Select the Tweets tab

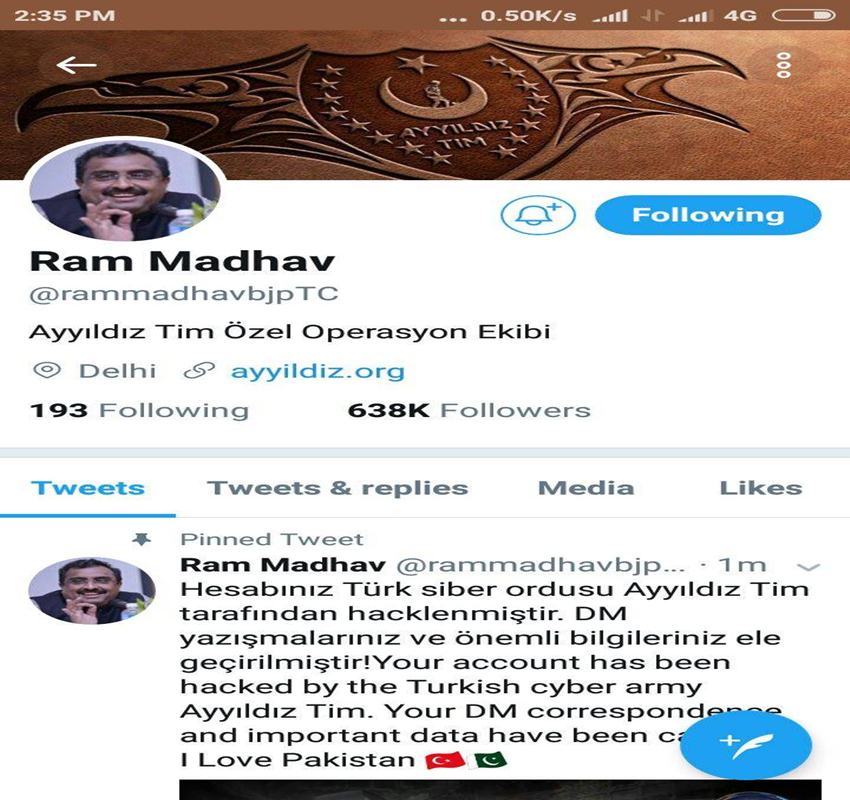click(x=88, y=488)
